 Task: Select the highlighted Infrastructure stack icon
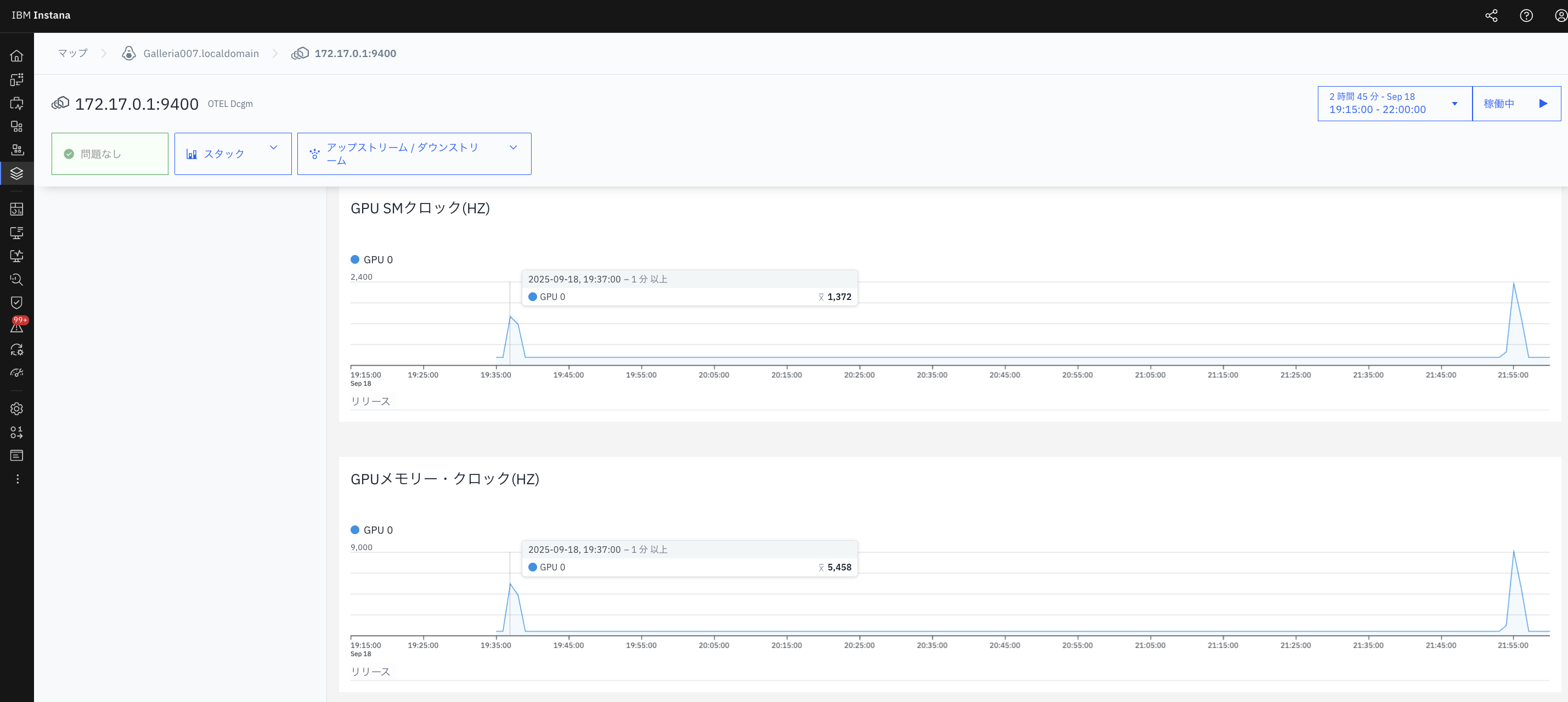[x=17, y=173]
